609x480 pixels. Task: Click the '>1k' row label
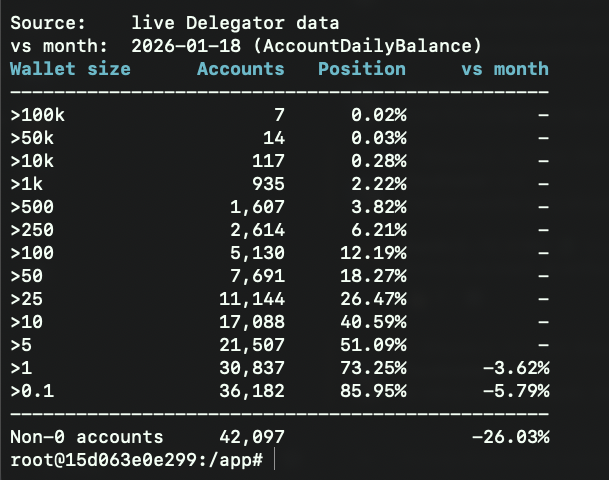(x=26, y=184)
